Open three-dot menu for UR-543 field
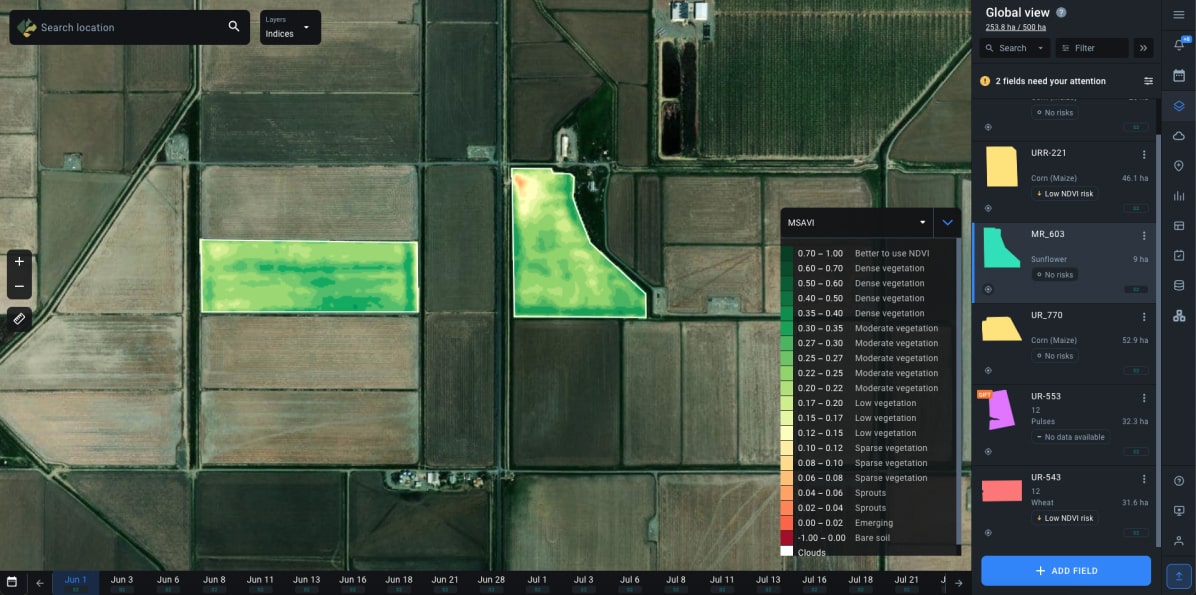Screen dimensions: 1196x595 click(1143, 479)
